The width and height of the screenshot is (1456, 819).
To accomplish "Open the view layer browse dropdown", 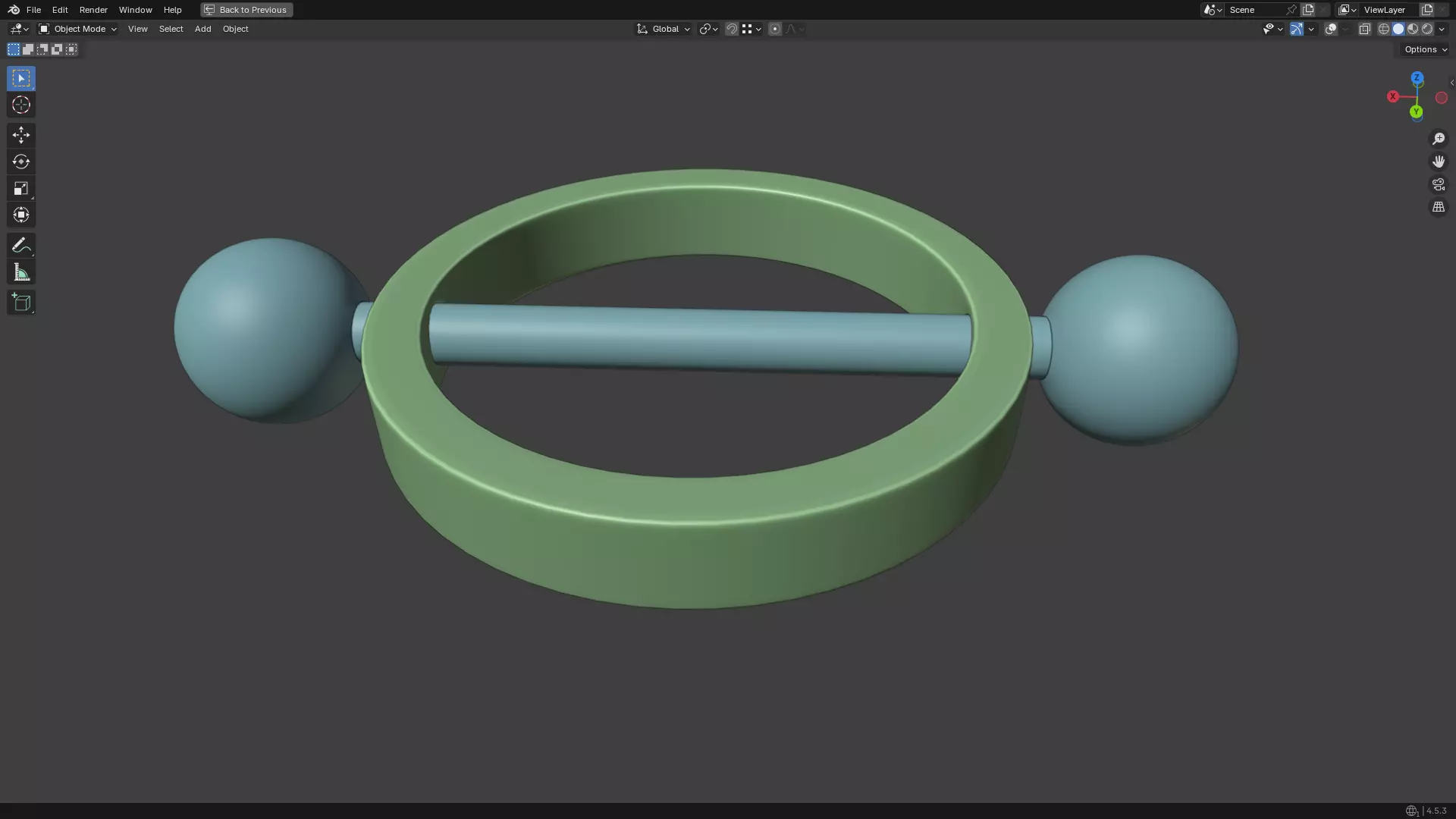I will pos(1348,10).
